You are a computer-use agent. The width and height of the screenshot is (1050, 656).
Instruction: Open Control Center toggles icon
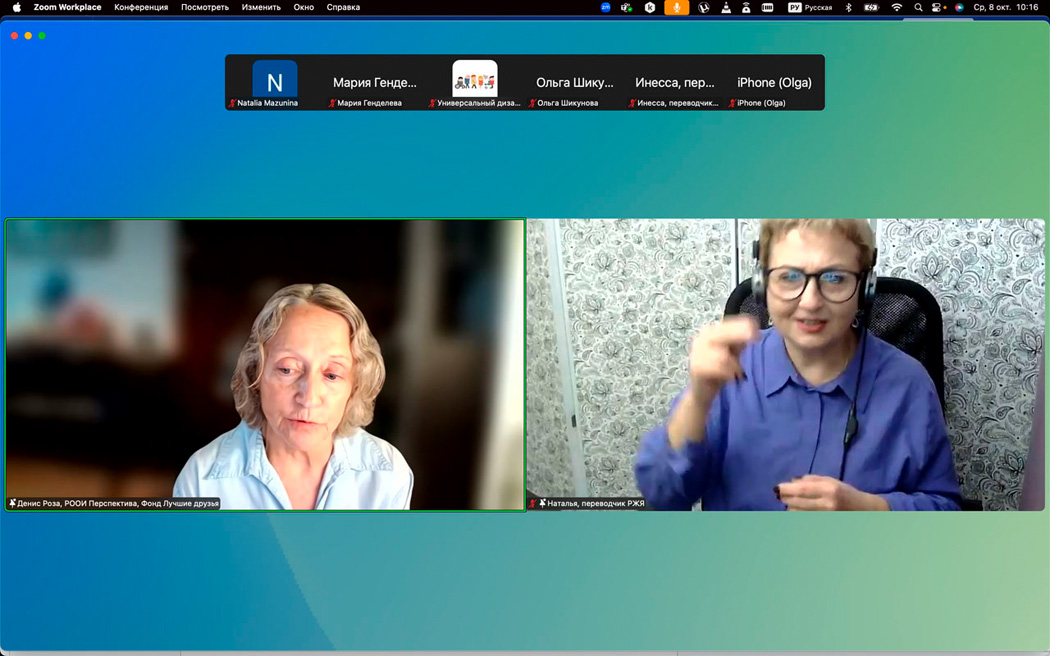(x=938, y=7)
